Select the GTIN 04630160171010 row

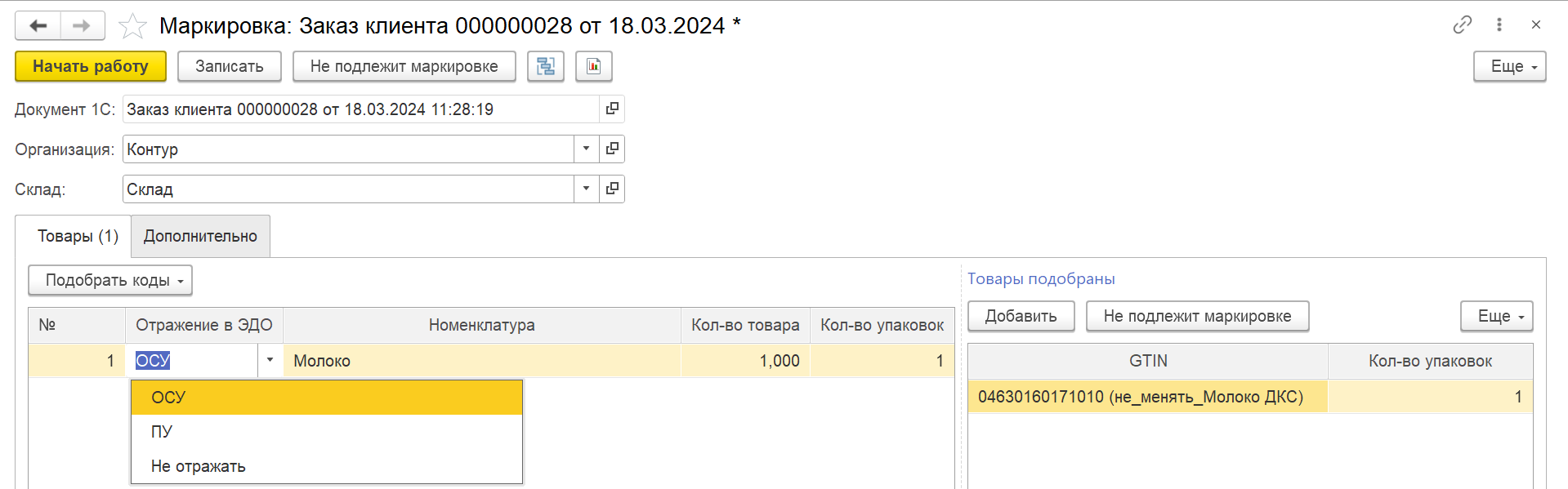pos(1148,397)
